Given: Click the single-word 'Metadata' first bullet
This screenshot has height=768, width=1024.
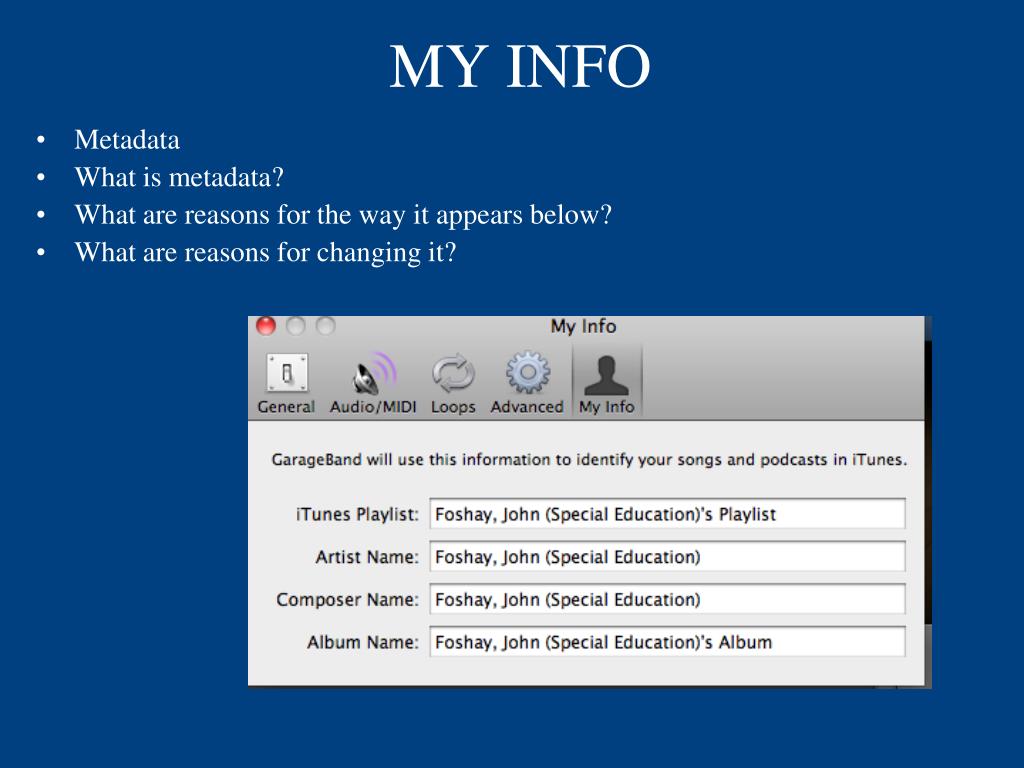Looking at the screenshot, I should (x=127, y=140).
